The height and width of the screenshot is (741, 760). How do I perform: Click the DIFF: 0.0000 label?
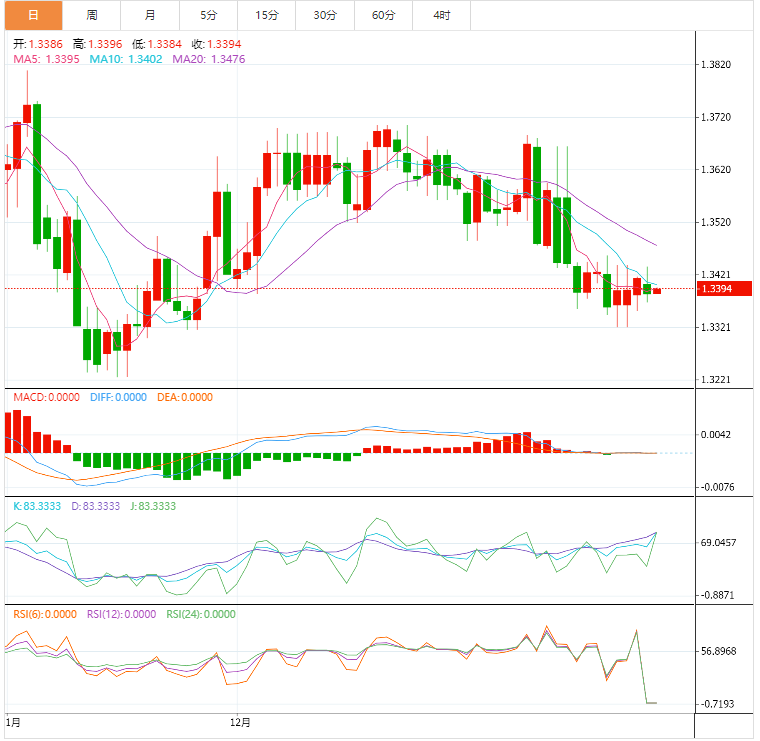(119, 397)
